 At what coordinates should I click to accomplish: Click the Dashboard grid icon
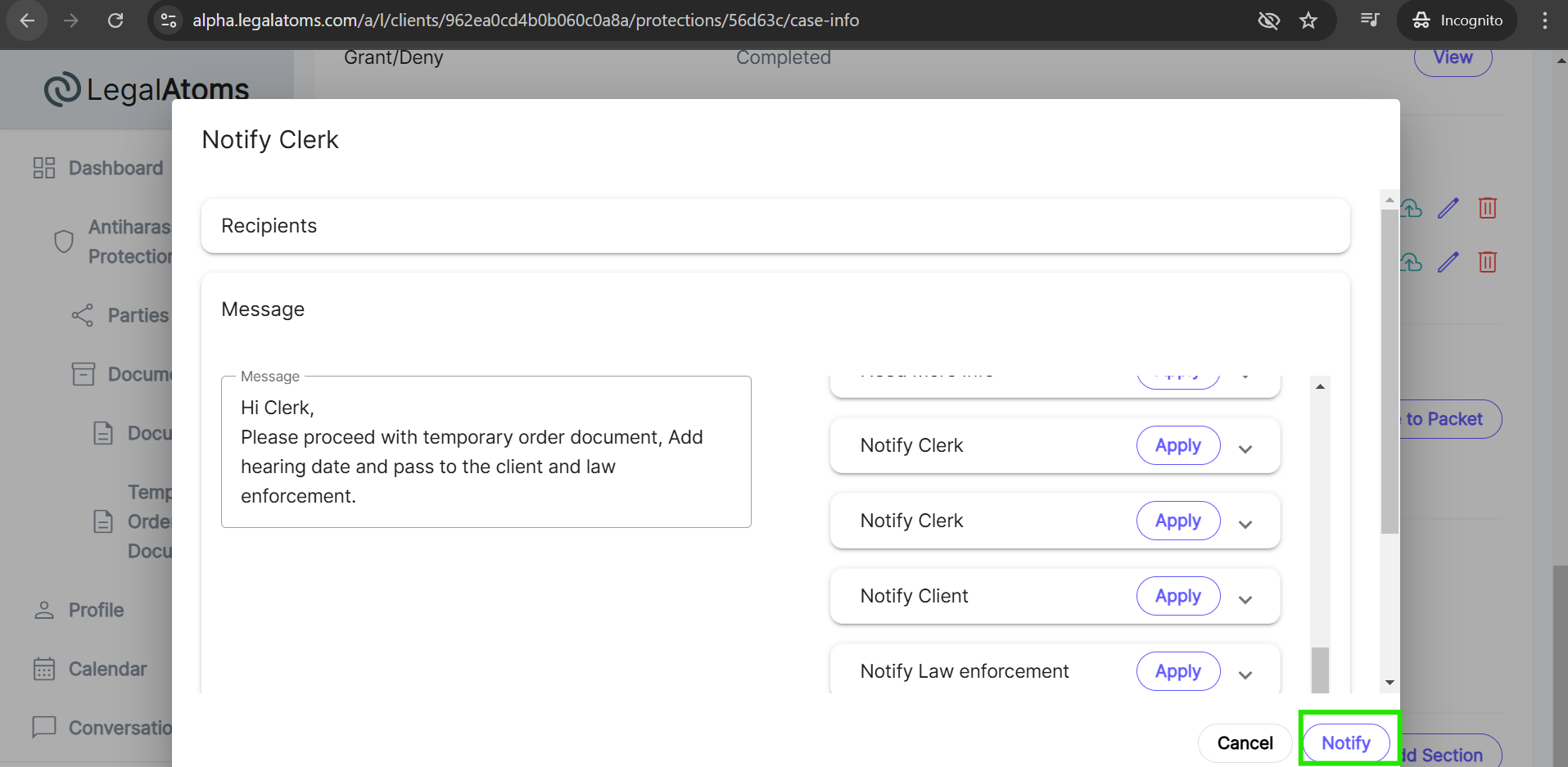pos(44,168)
